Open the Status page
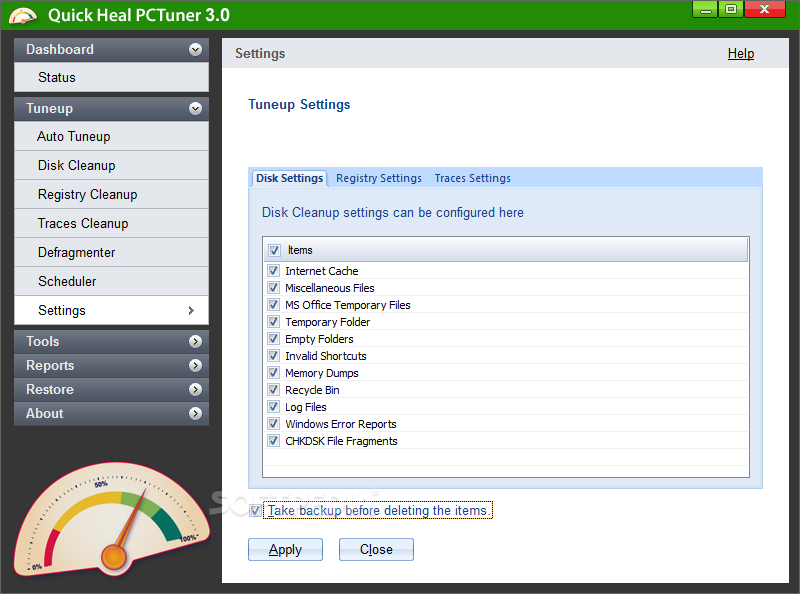 click(111, 78)
